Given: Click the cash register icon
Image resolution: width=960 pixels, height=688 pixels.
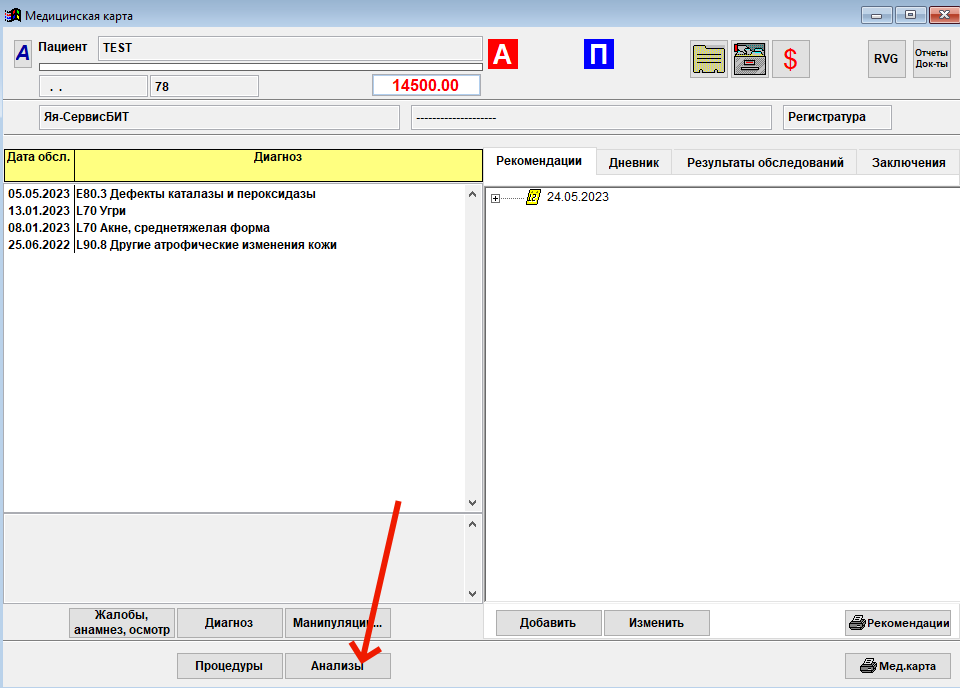Looking at the screenshot, I should (x=749, y=59).
